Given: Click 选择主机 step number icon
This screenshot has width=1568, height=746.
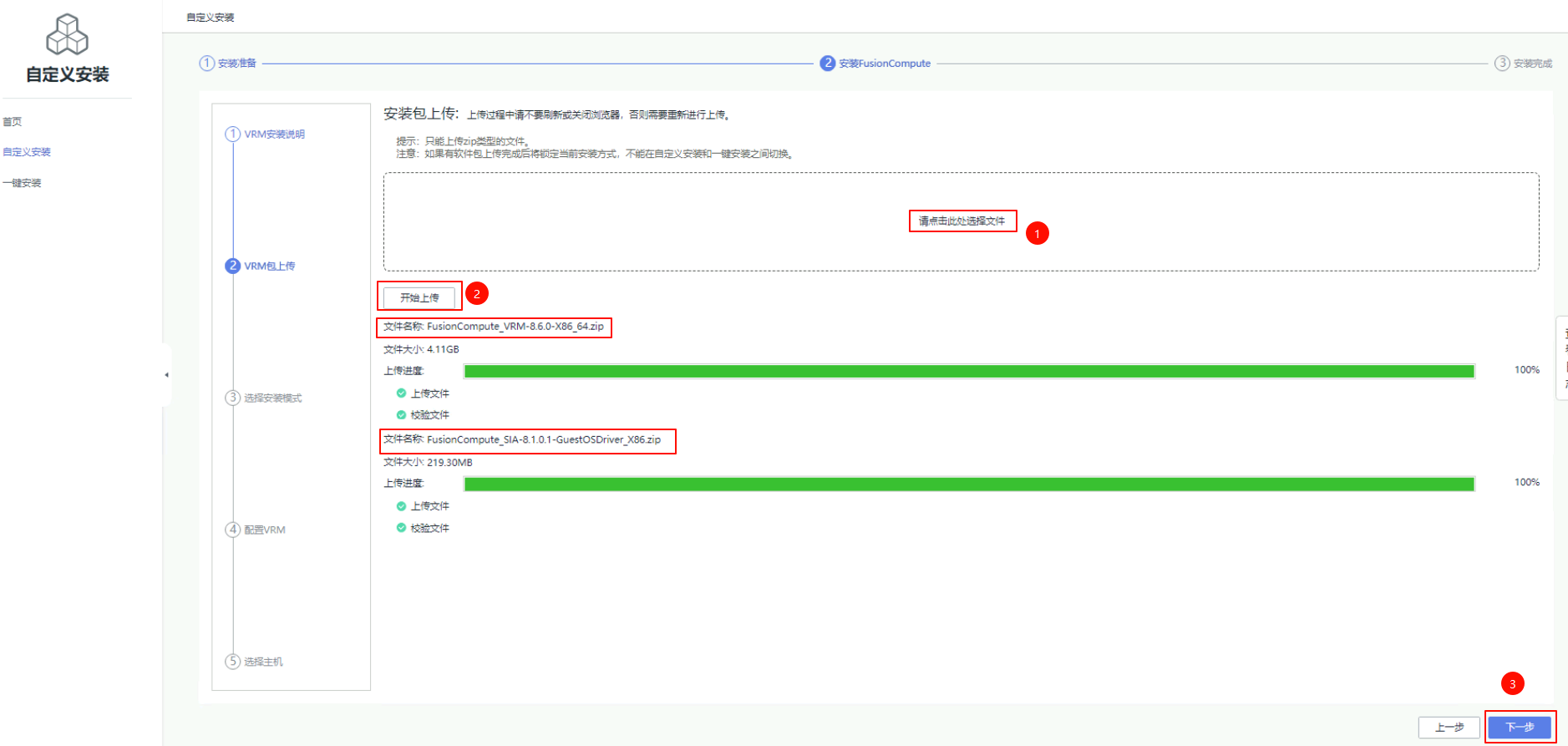Looking at the screenshot, I should point(233,662).
